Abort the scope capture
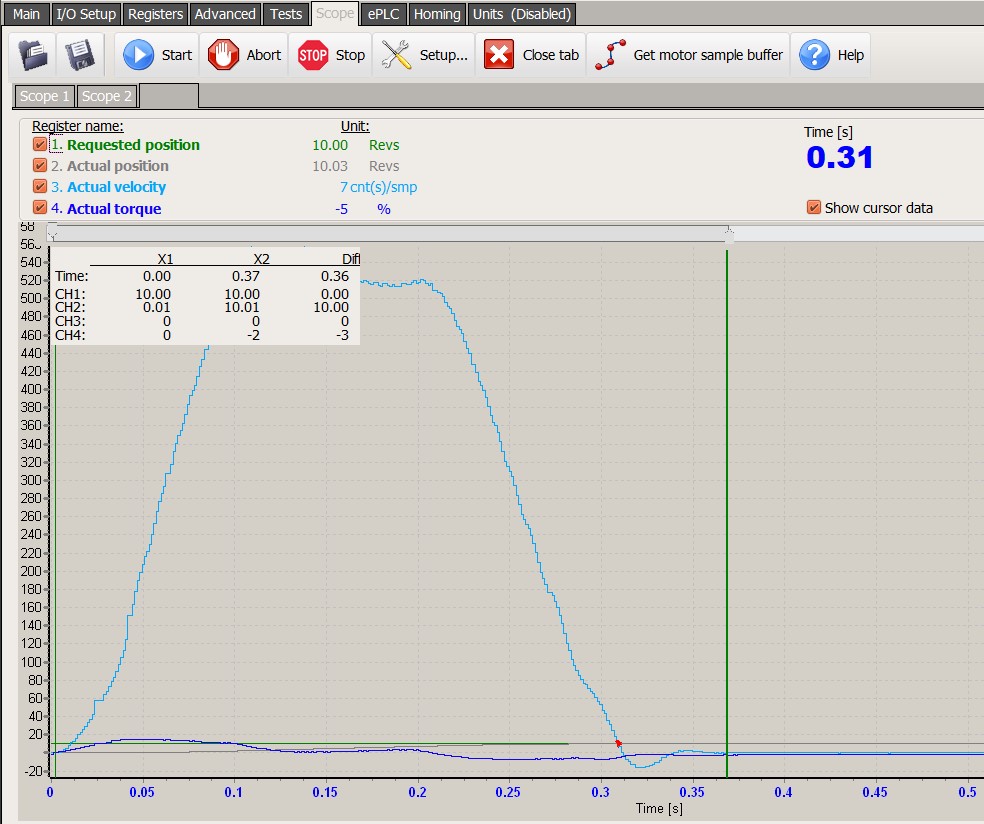Viewport: 984px width, 824px height. click(245, 55)
